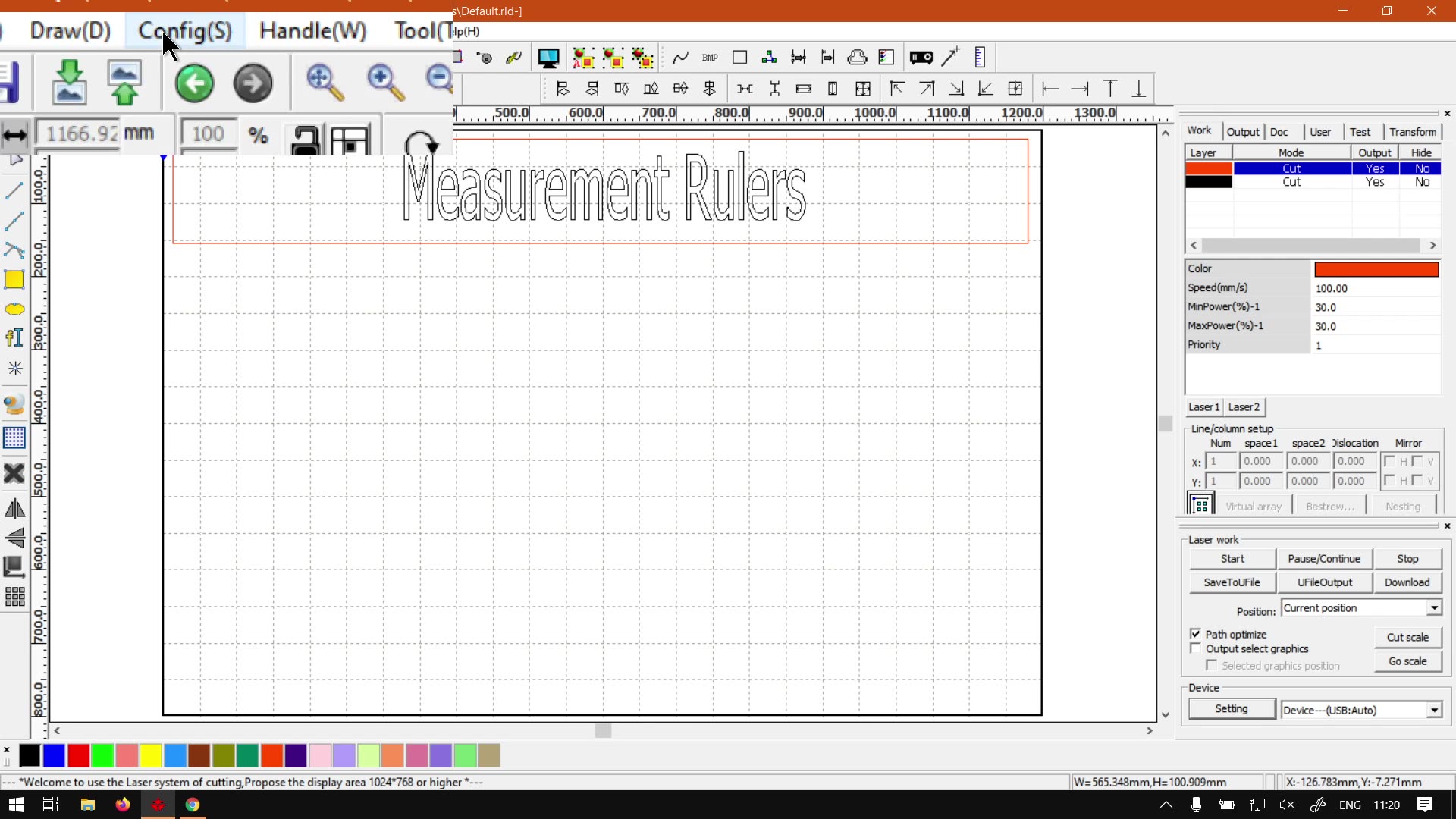Open the Config(S) menu
The width and height of the screenshot is (1456, 819).
point(185,31)
